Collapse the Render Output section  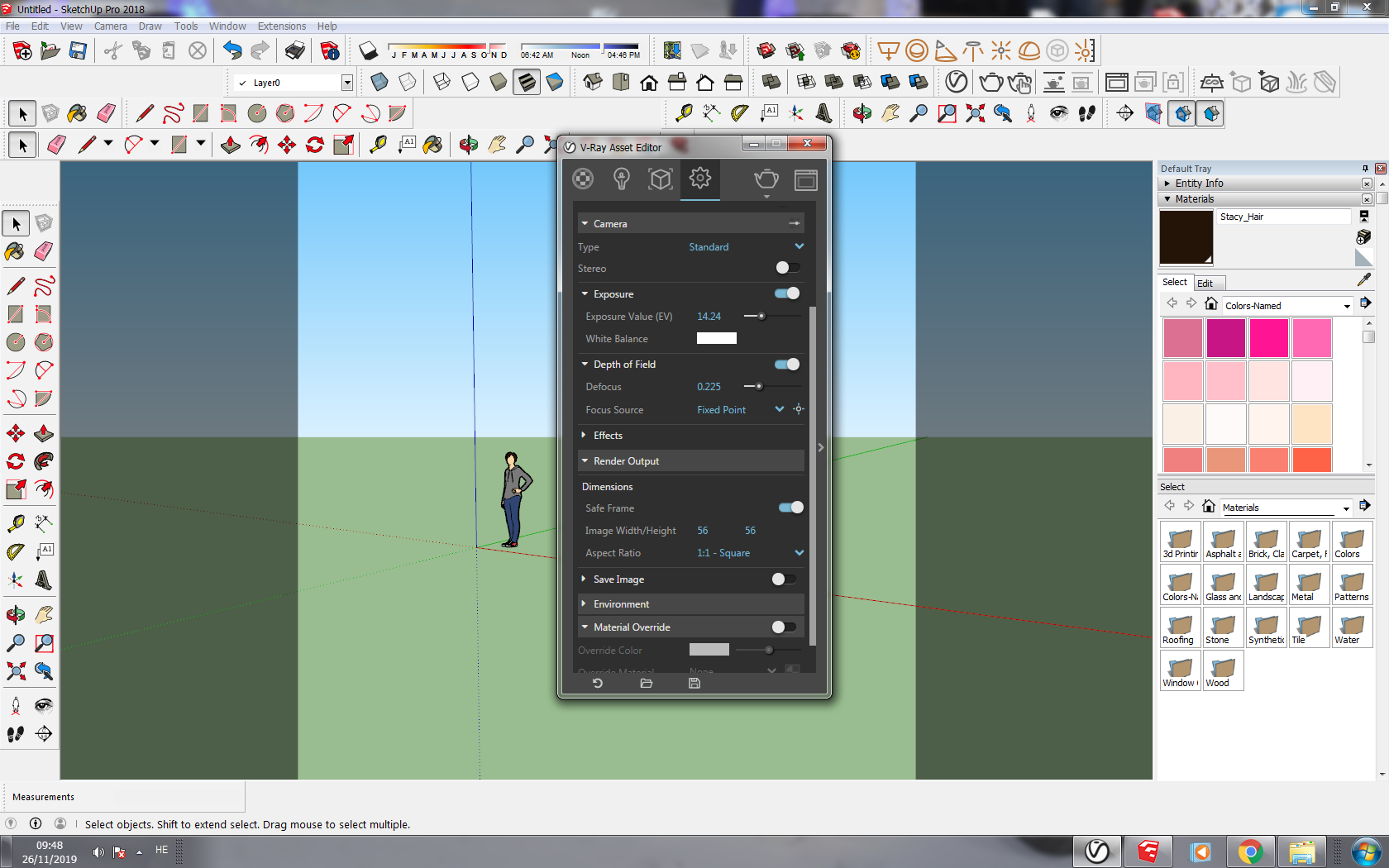(691, 461)
